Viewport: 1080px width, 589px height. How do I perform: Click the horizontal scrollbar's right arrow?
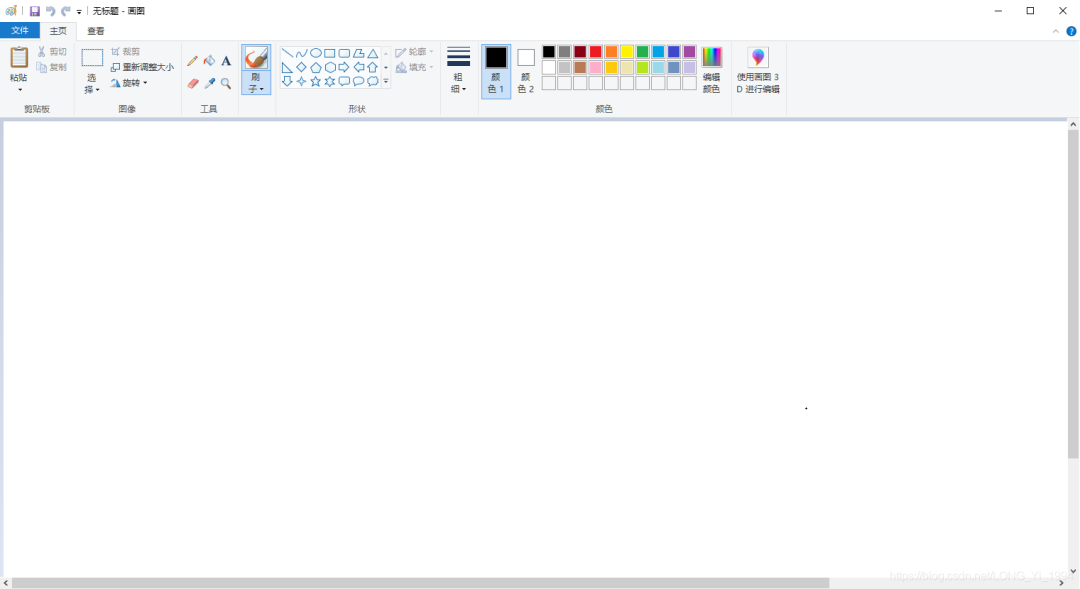1062,581
